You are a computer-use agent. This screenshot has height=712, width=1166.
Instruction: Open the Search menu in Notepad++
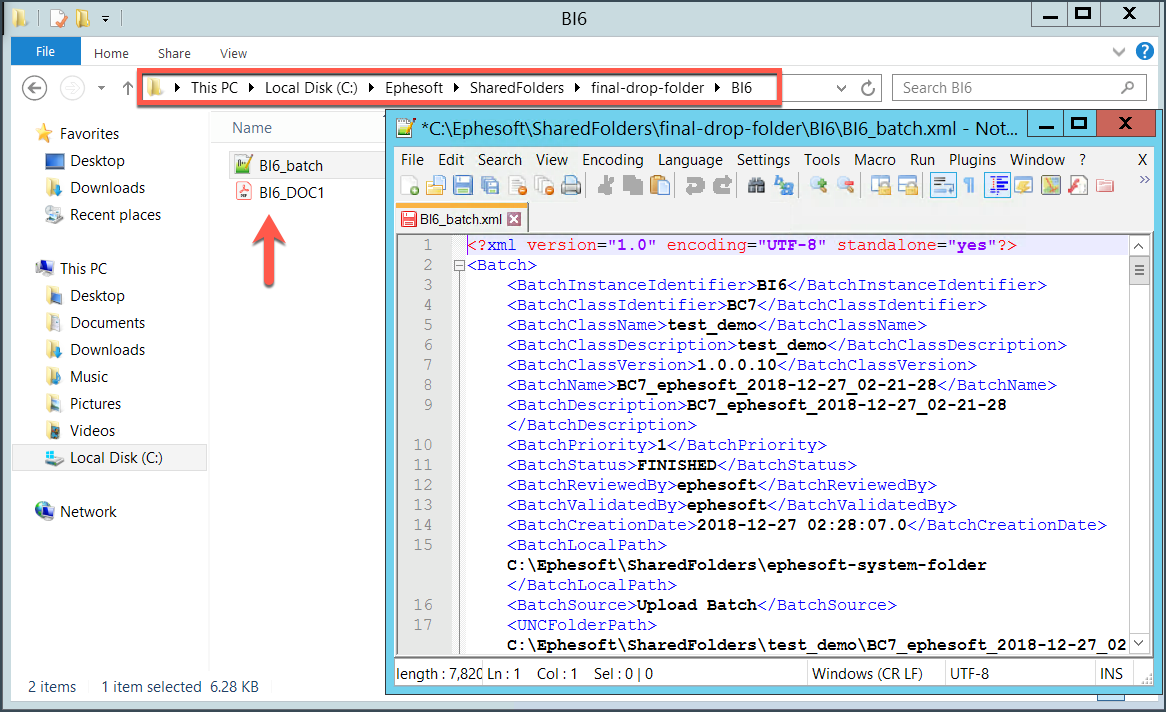(500, 160)
